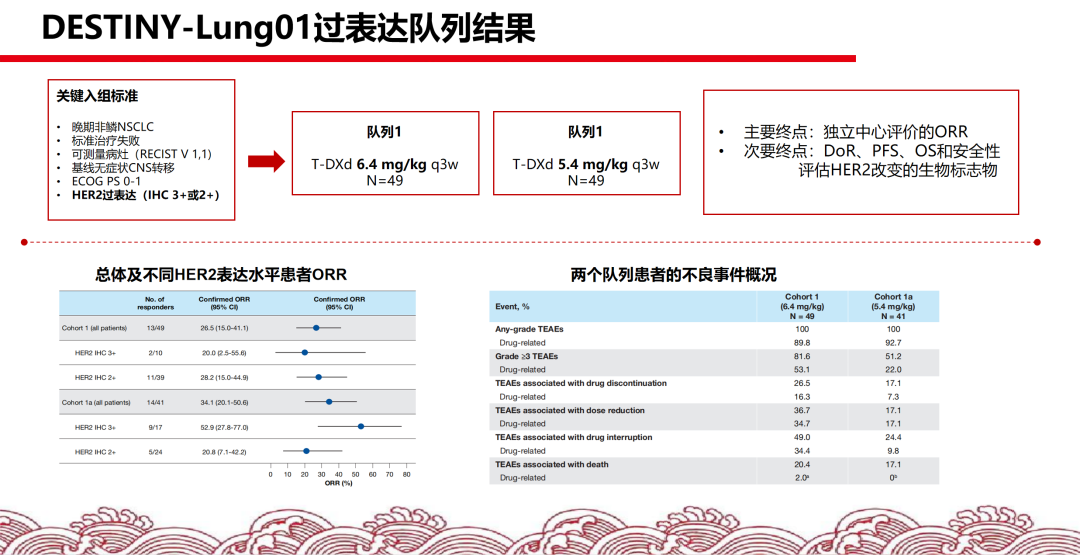Select the row label Grade ≥3 TEAEs
Viewport: 1080px width, 555px height.
(x=527, y=356)
